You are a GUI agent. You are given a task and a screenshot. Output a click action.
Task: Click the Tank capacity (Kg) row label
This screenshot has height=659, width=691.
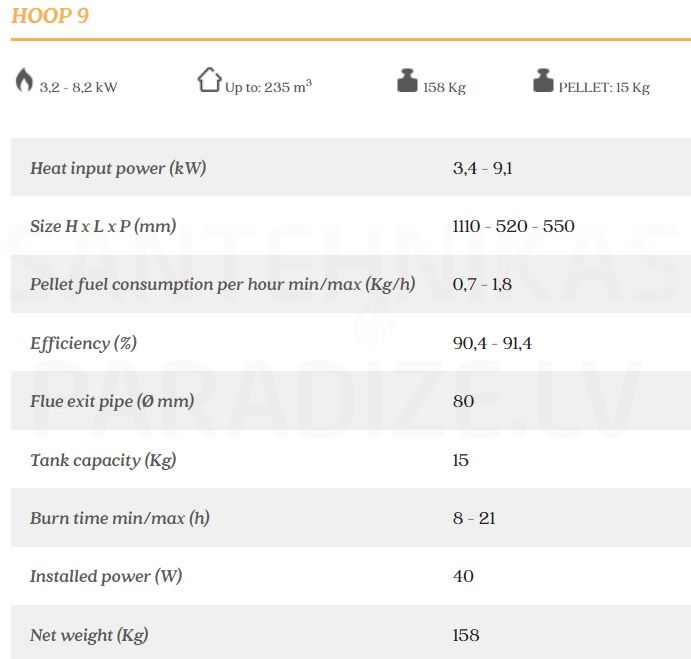(103, 460)
